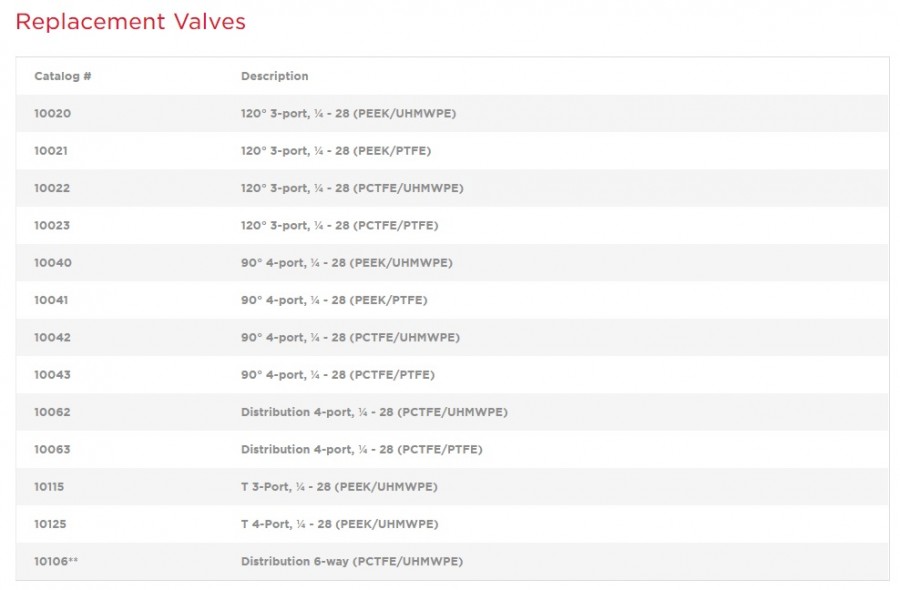Click the 120° 3-port PEEK/PTFE description
This screenshot has height=590, width=900.
pyautogui.click(x=336, y=151)
